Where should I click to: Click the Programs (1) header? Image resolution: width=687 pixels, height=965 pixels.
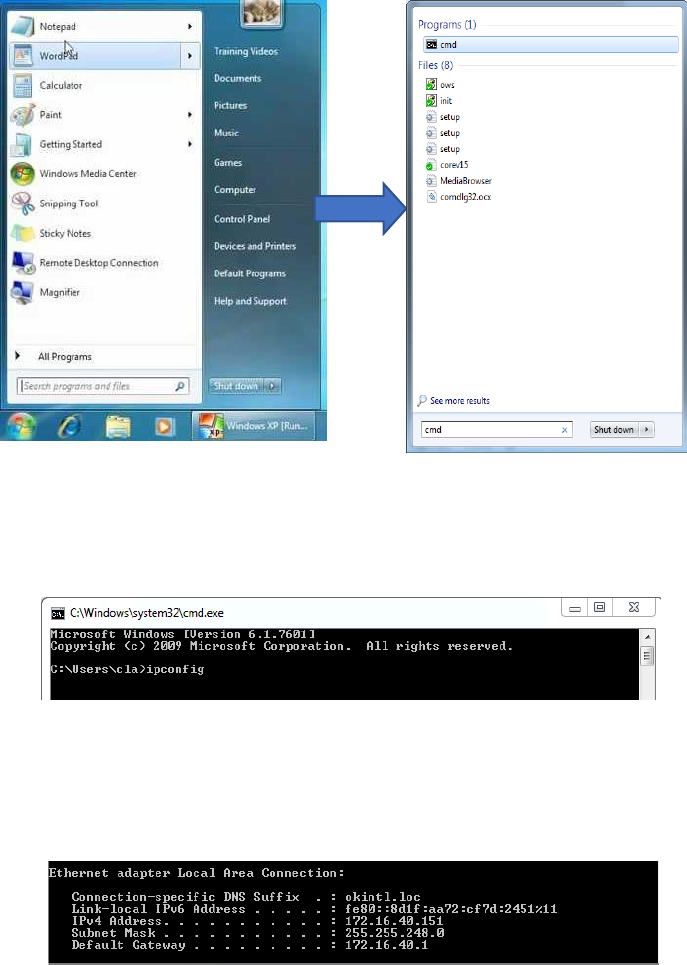click(x=447, y=25)
